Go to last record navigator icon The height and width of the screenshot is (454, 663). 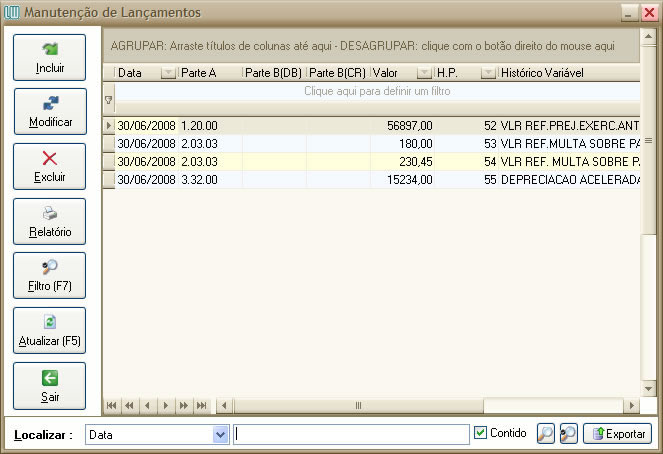click(202, 406)
